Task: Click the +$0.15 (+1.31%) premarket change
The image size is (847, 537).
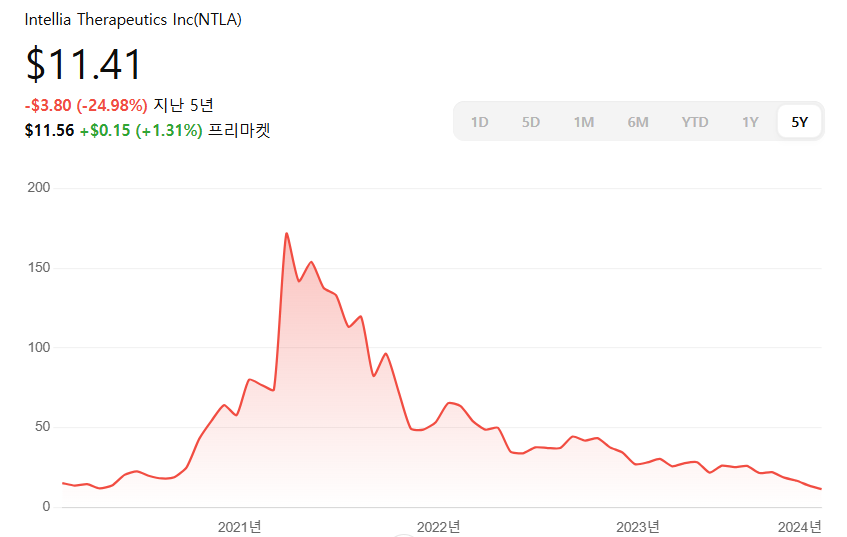Action: [141, 130]
